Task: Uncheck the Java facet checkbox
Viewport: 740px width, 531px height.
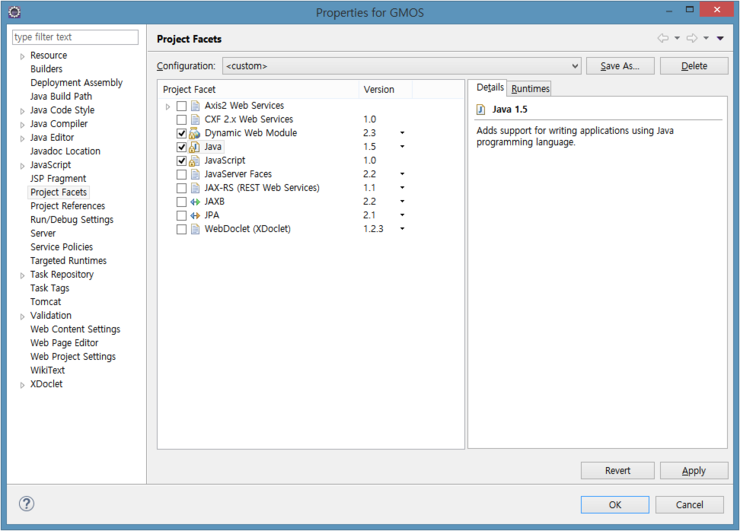Action: tap(181, 147)
